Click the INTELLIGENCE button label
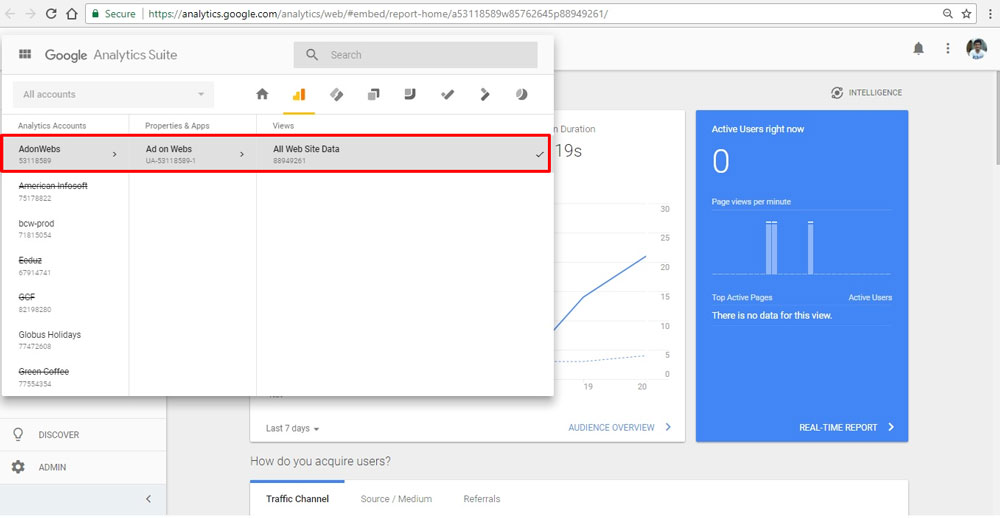 click(875, 93)
